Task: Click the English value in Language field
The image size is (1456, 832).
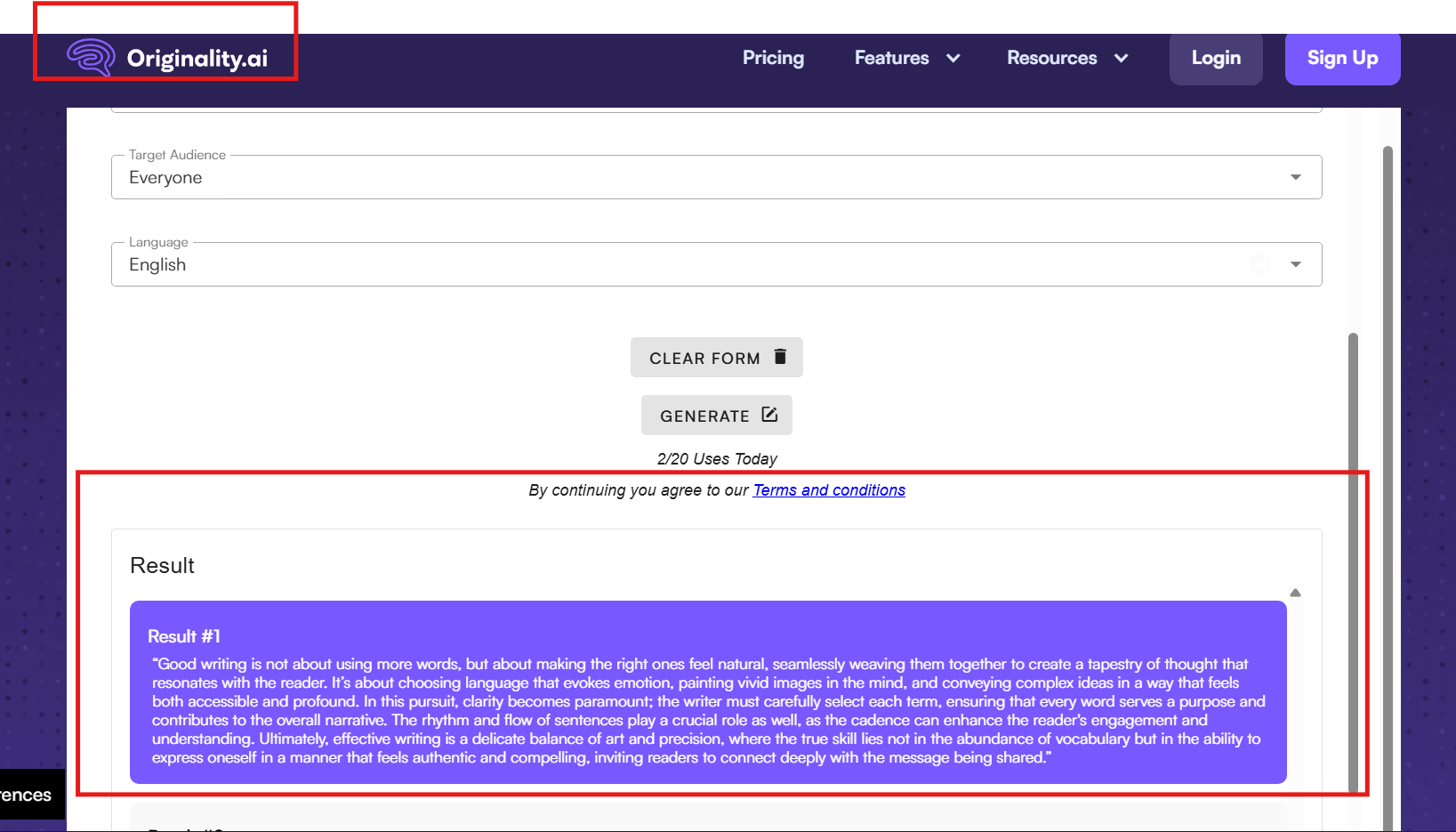Action: click(x=157, y=265)
